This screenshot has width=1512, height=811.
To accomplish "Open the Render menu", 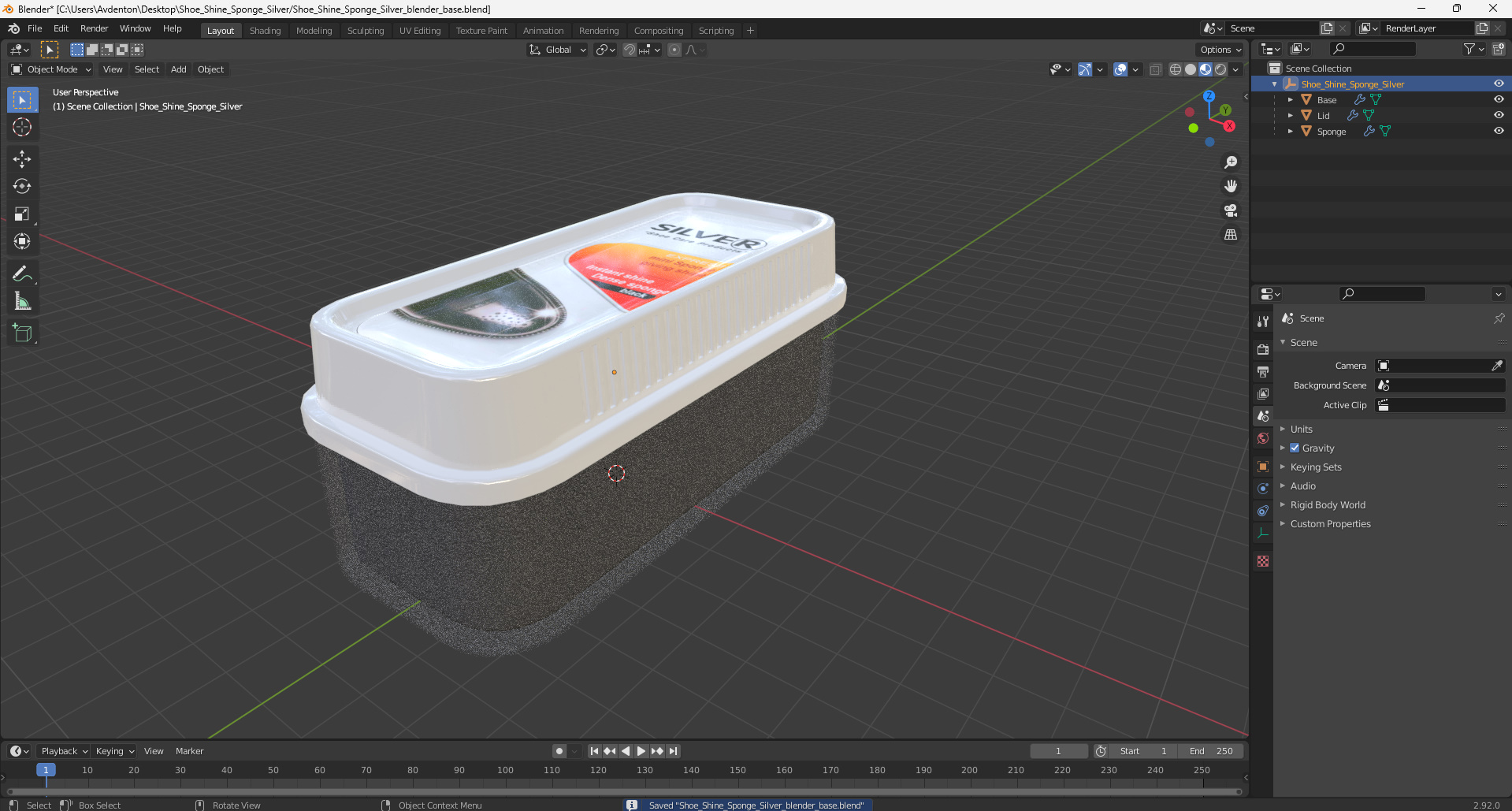I will [94, 28].
